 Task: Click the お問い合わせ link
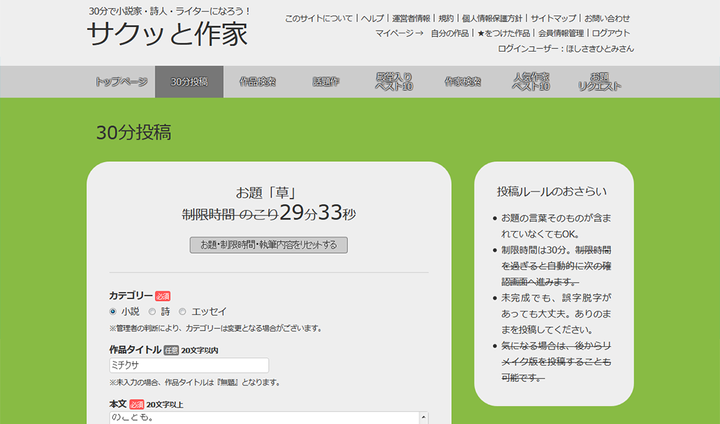pos(607,18)
